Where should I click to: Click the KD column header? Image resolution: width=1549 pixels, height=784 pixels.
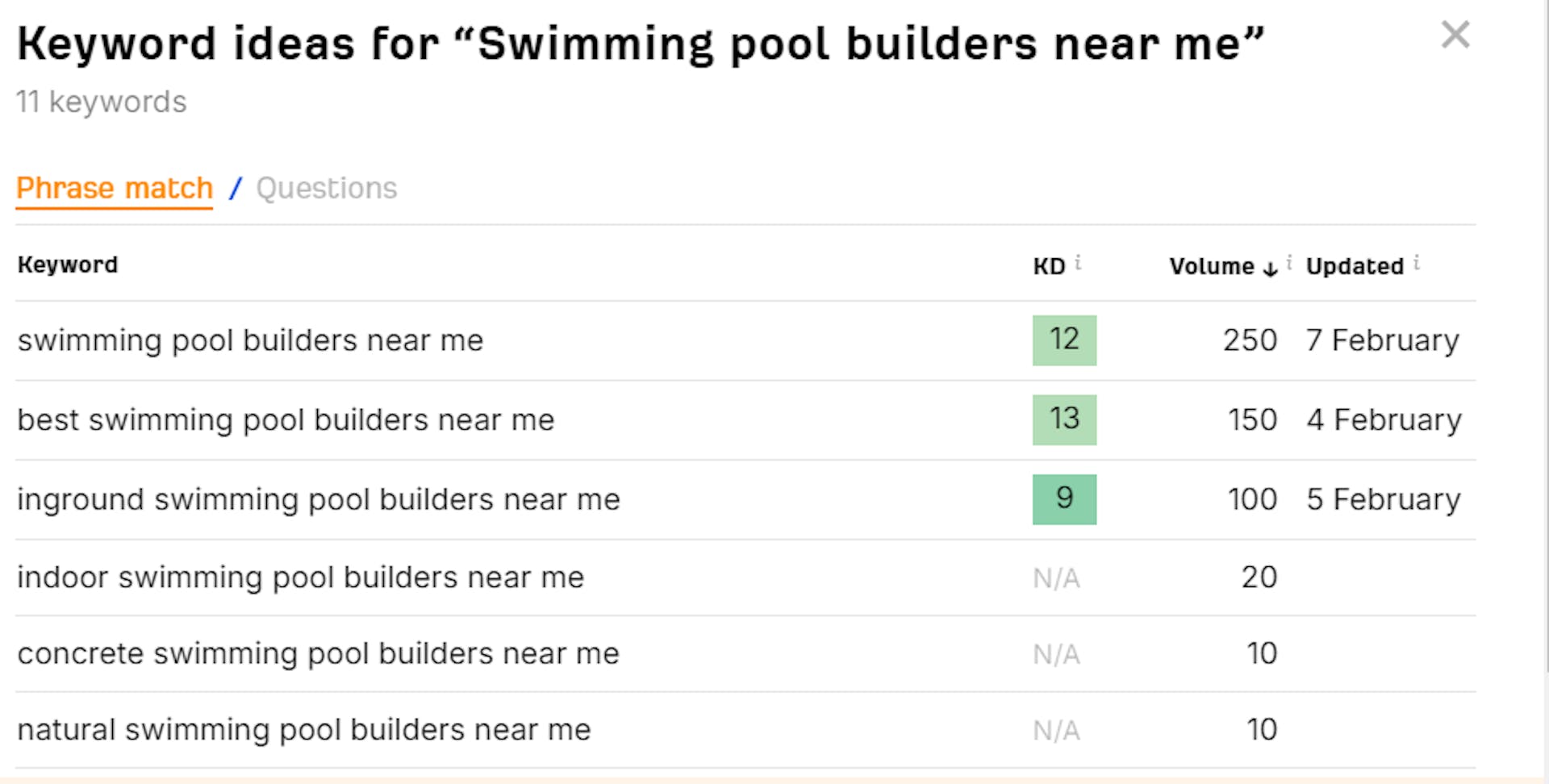coord(1049,266)
